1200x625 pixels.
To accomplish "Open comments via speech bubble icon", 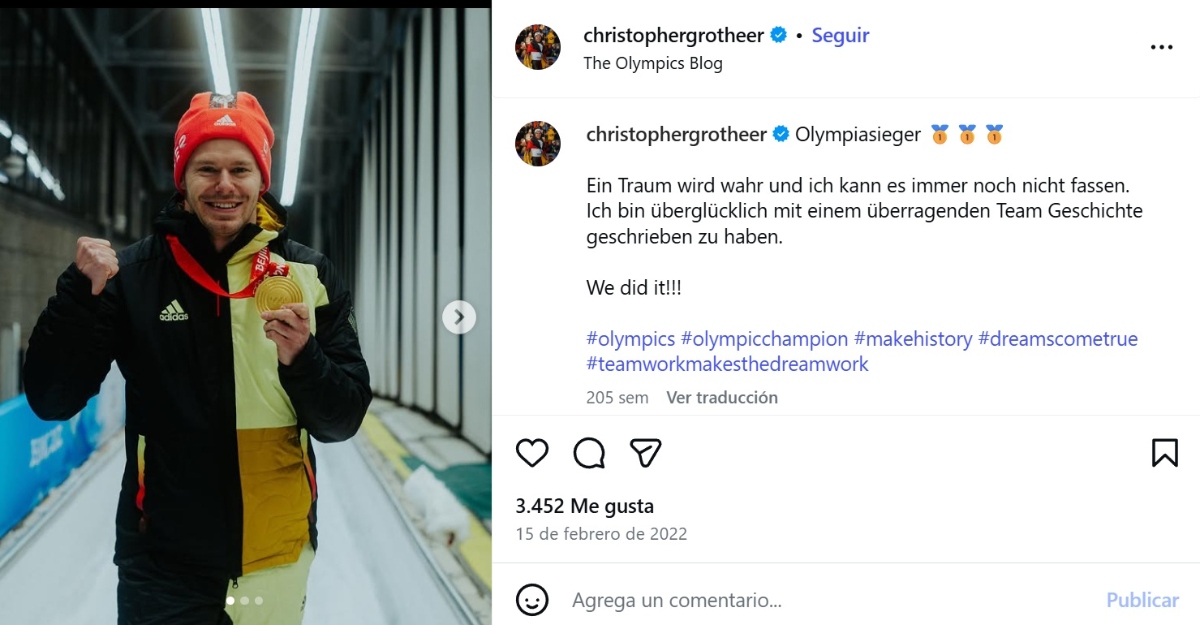I will (x=589, y=453).
